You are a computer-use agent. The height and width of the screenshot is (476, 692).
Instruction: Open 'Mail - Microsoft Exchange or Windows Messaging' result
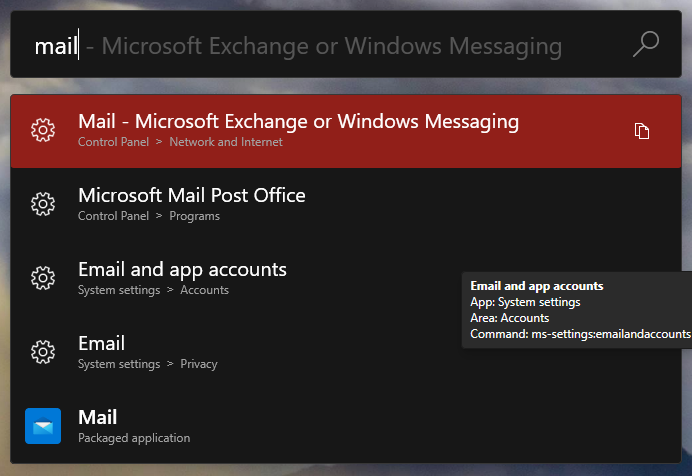pos(346,131)
